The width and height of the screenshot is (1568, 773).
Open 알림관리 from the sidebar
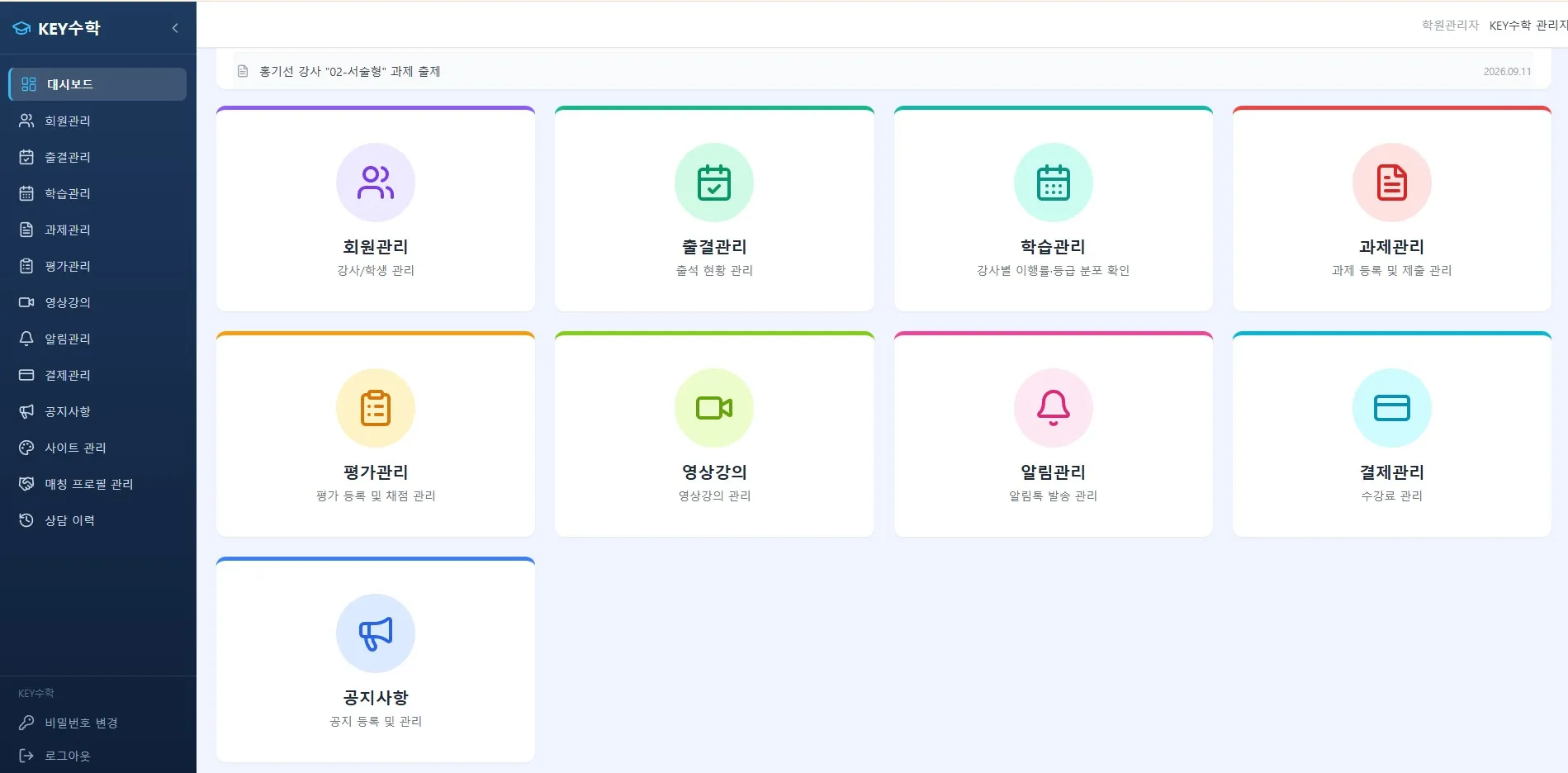[x=97, y=339]
